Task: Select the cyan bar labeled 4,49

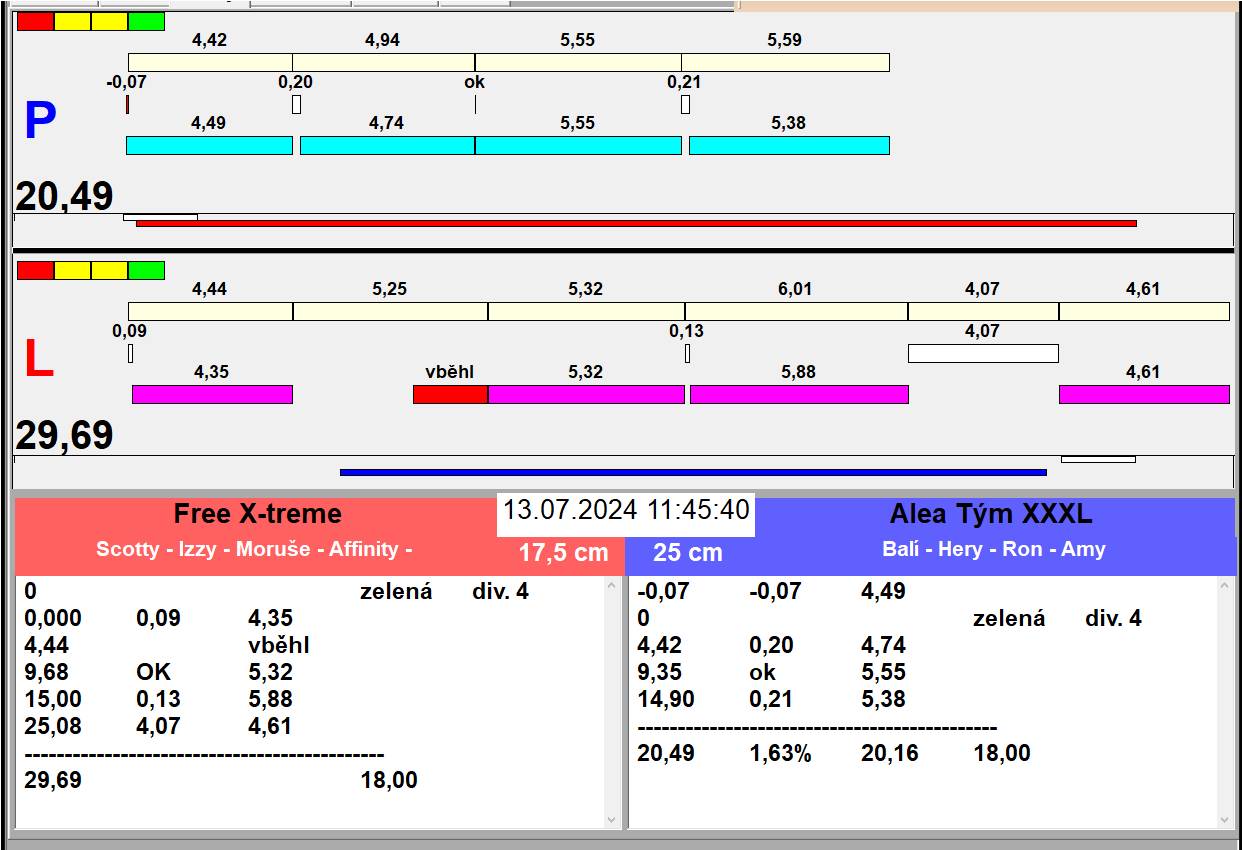Action: point(209,145)
